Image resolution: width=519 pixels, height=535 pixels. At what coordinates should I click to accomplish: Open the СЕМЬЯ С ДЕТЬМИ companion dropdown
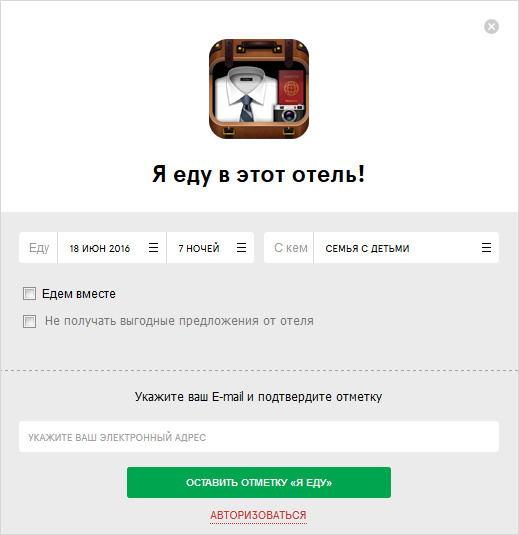click(x=406, y=248)
